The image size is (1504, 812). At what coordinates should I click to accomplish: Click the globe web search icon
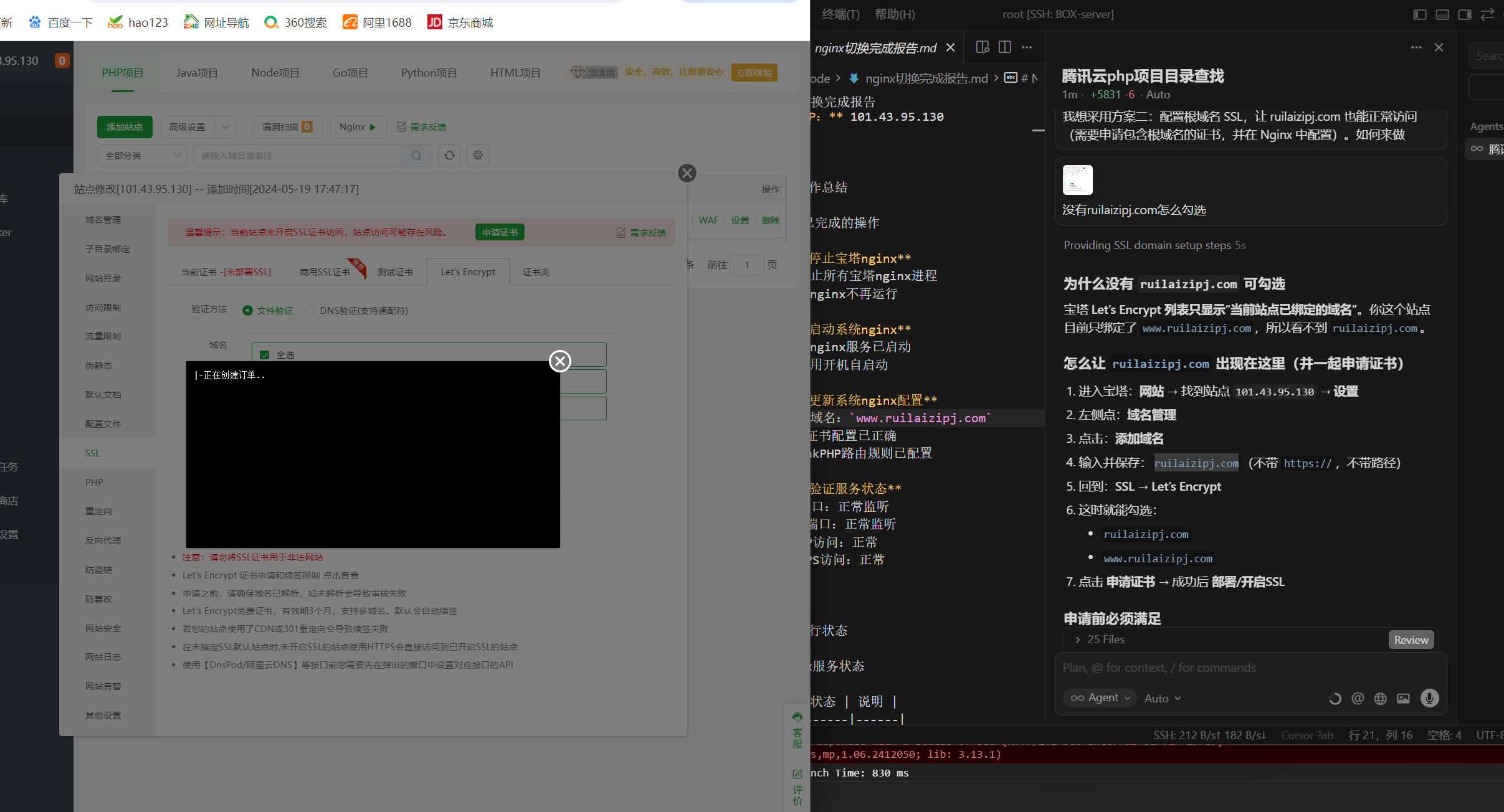pyautogui.click(x=1381, y=698)
